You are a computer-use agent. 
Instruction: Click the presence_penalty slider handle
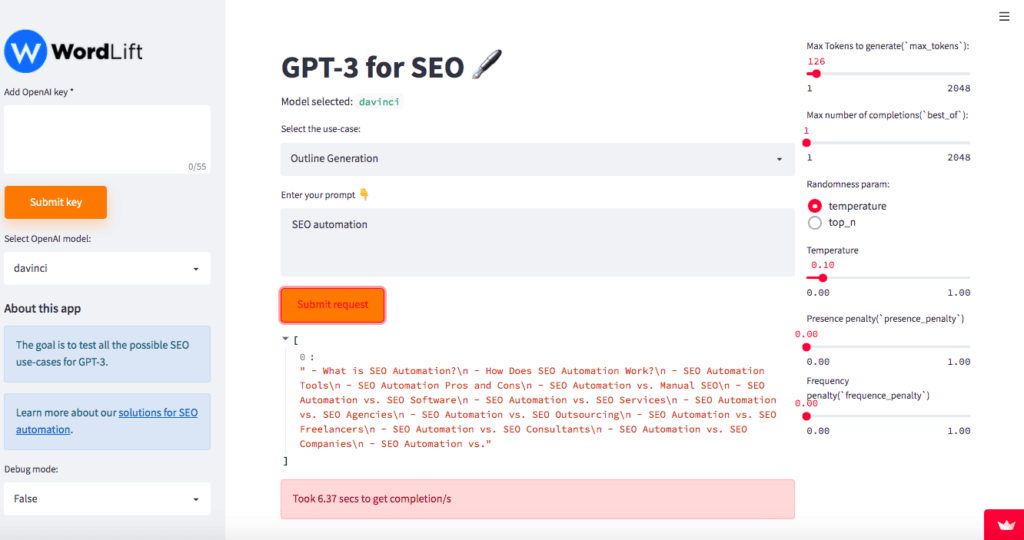807,347
